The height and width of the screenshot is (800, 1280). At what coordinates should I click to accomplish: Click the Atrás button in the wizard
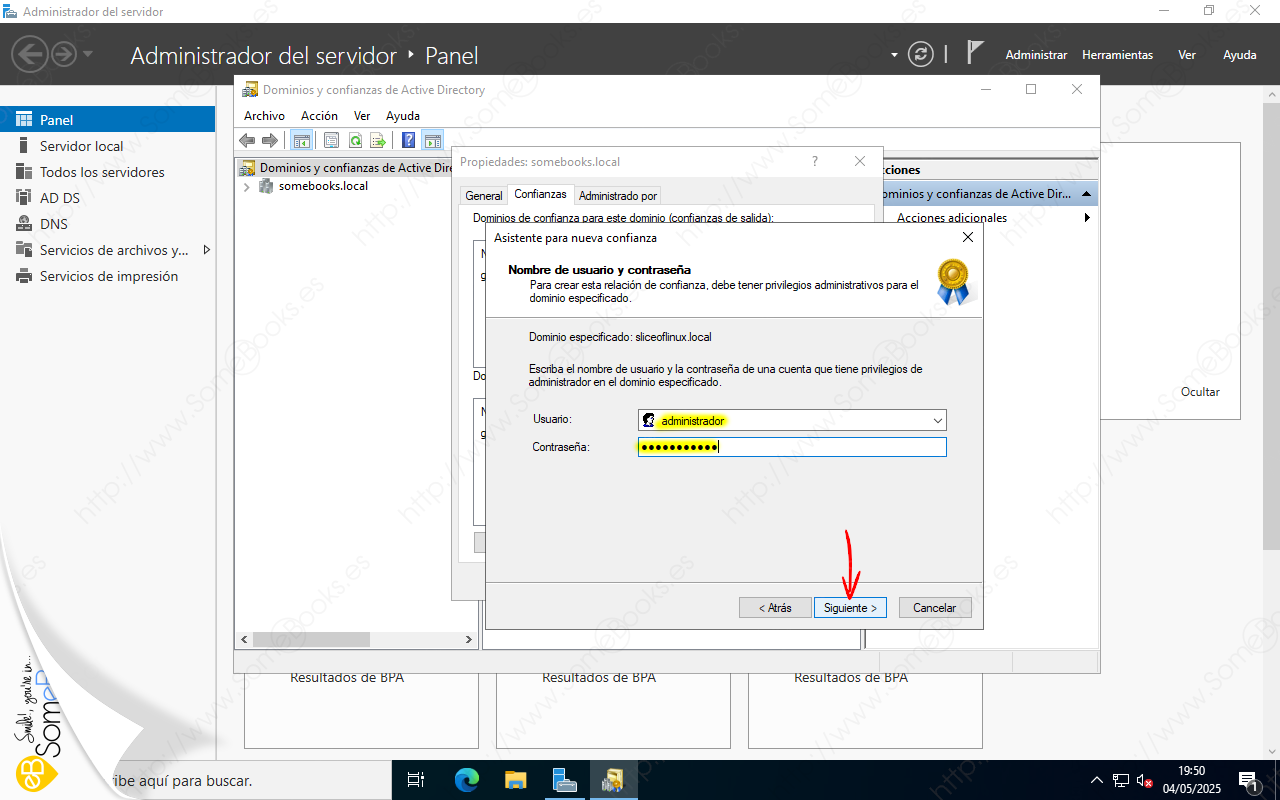[775, 608]
